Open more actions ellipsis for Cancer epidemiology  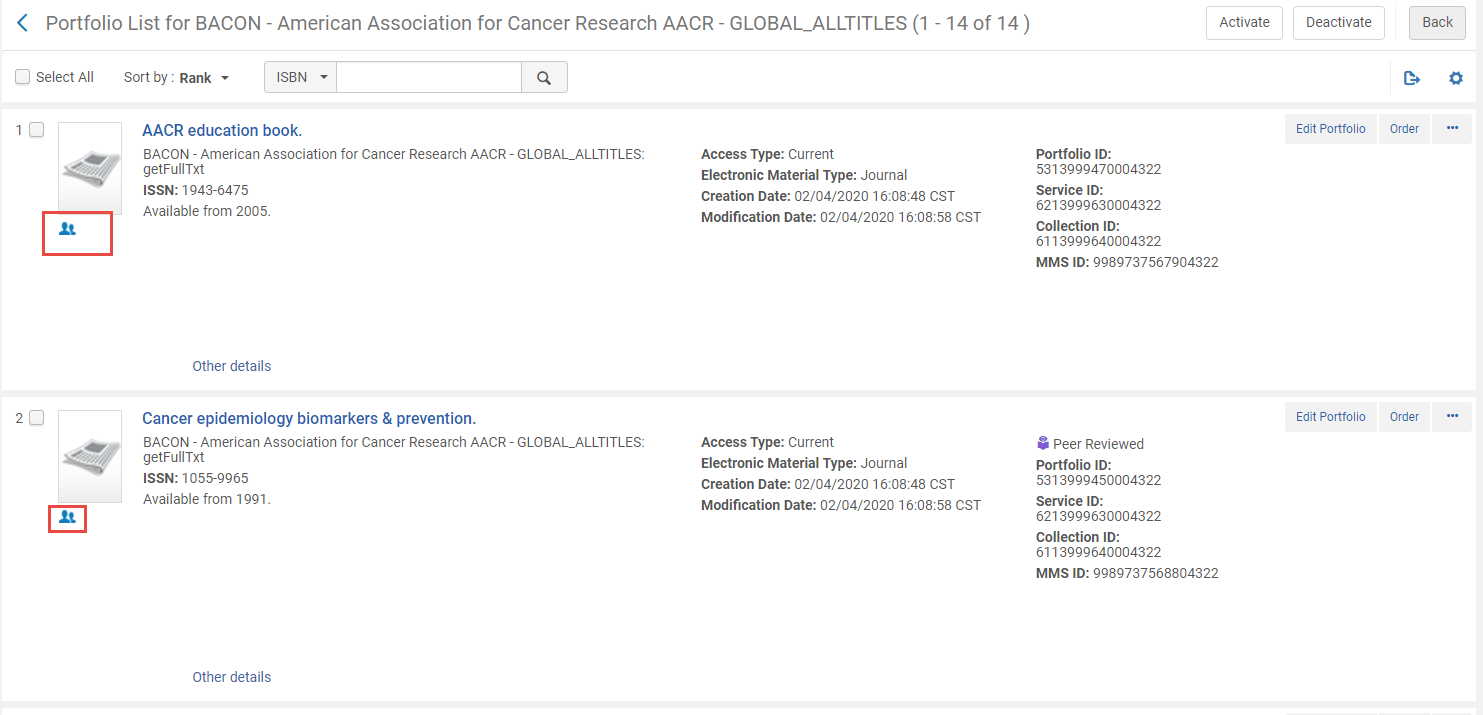(1452, 417)
